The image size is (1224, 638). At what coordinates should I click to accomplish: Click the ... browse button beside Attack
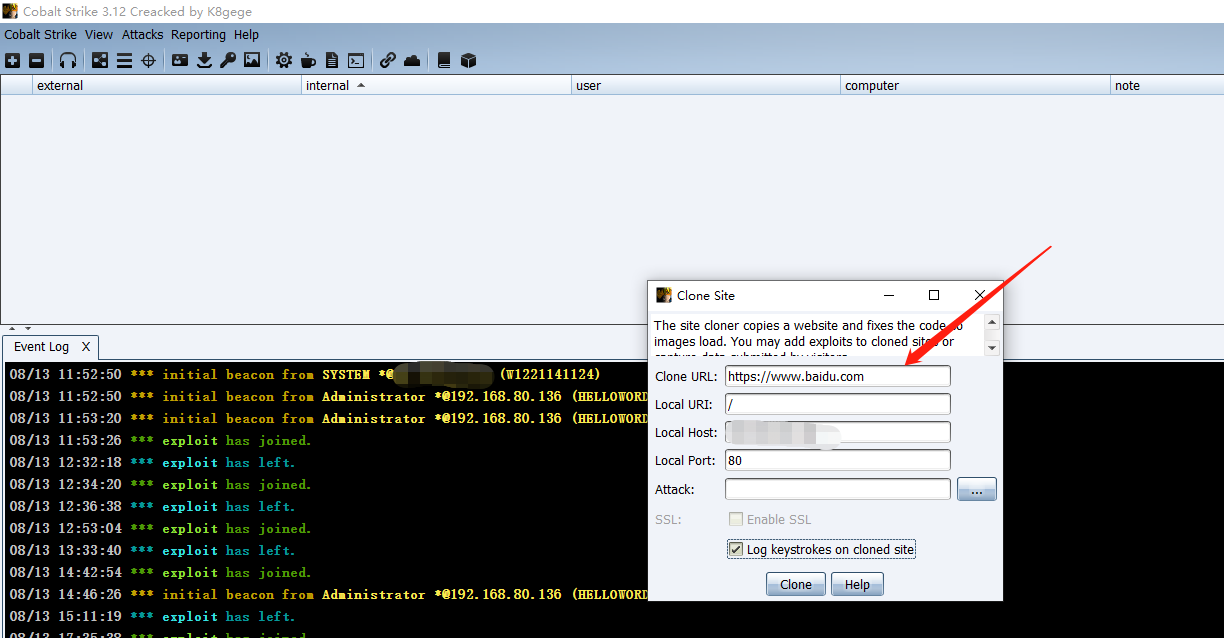[x=977, y=489]
